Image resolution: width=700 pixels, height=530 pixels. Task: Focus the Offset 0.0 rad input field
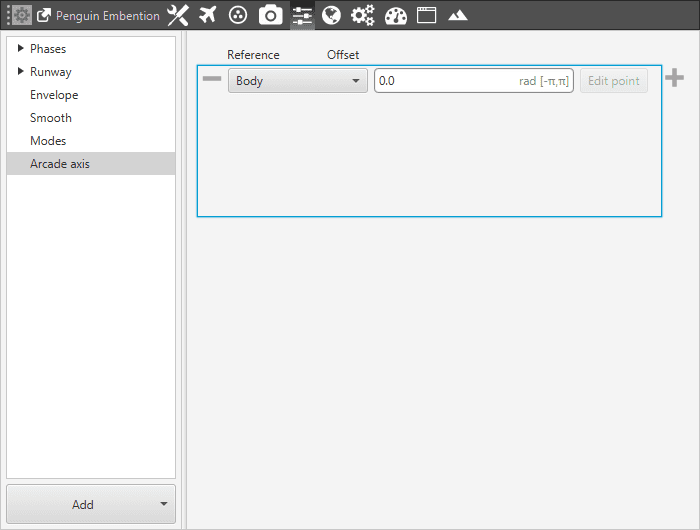pyautogui.click(x=474, y=81)
